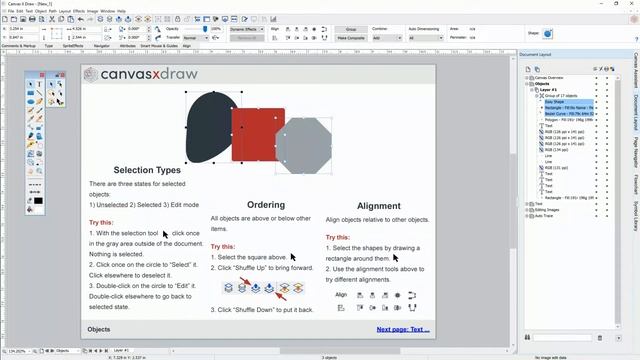This screenshot has height=360, width=640.
Task: Open the File menu
Action: [x=11, y=11]
